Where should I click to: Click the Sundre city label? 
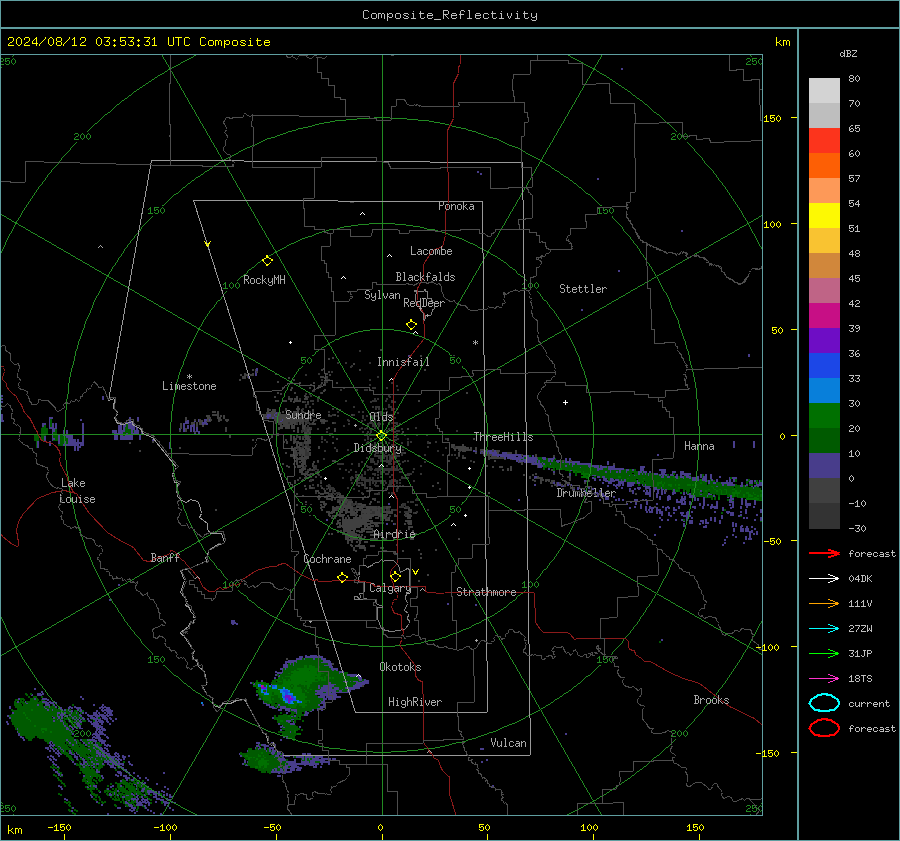point(303,415)
